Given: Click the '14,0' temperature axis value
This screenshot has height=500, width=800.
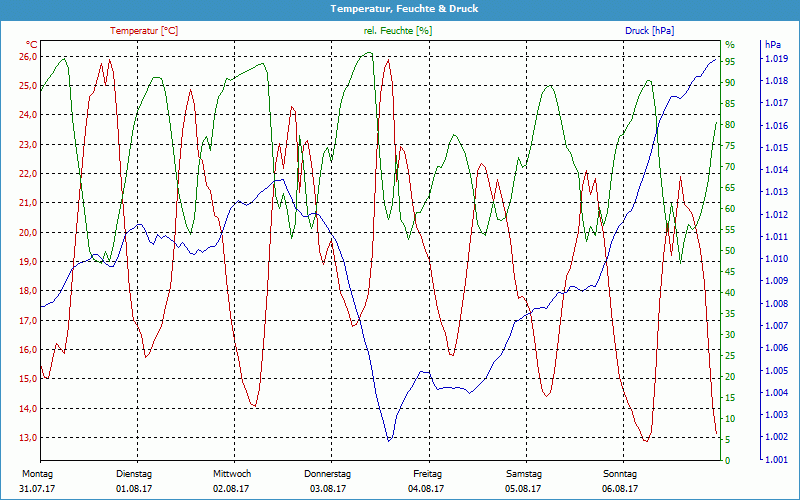Looking at the screenshot, I should tap(28, 409).
